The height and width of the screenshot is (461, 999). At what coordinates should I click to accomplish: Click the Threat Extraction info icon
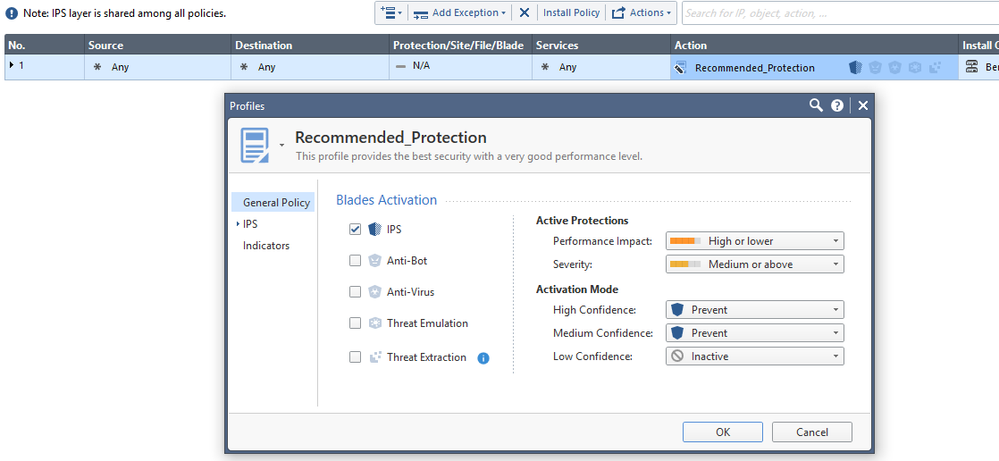483,358
